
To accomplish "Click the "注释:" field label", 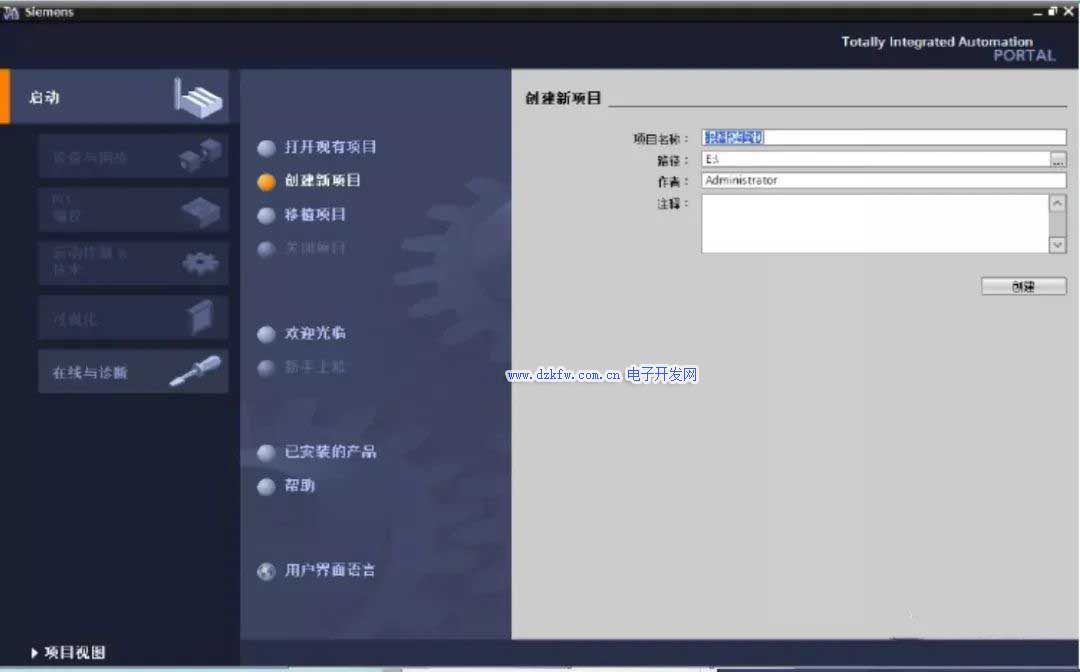I will [x=673, y=204].
